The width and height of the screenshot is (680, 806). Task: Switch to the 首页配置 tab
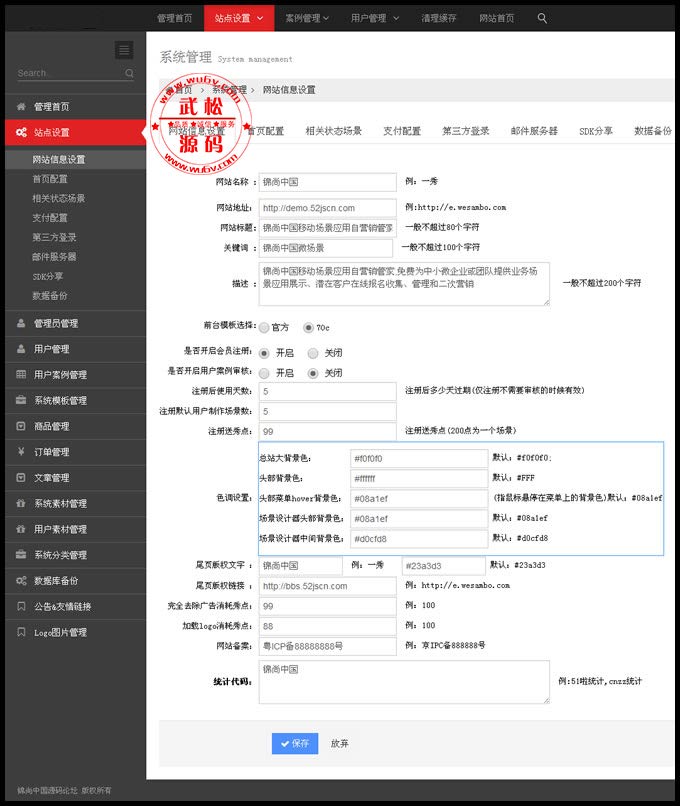pyautogui.click(x=266, y=131)
